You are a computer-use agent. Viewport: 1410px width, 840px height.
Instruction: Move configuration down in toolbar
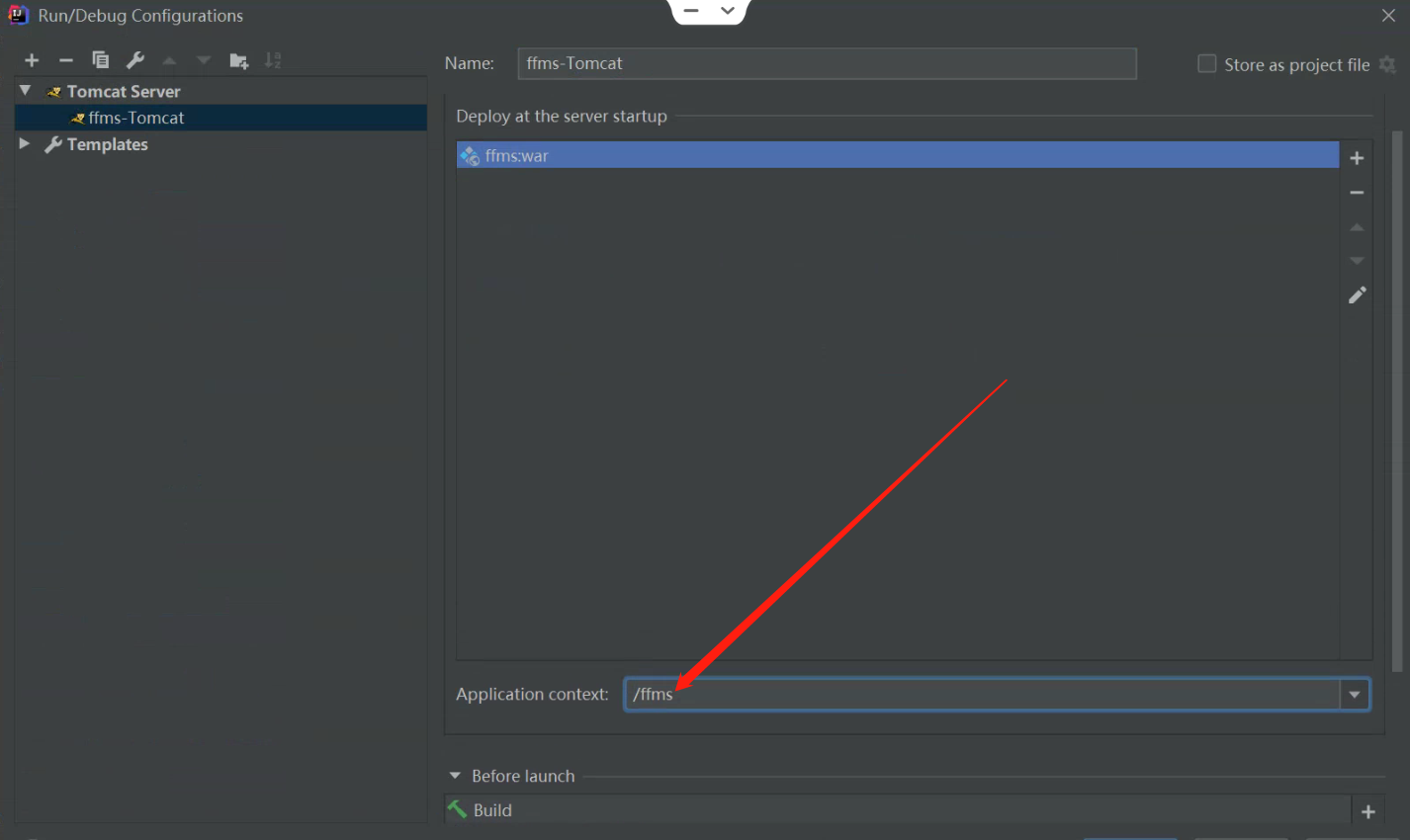(x=204, y=60)
